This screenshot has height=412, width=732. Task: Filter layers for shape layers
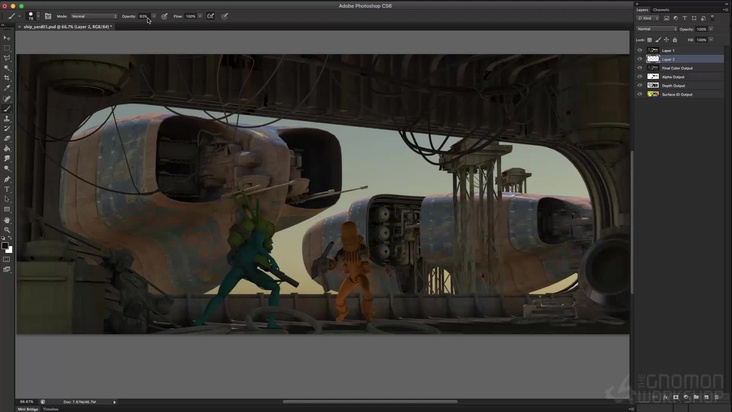(x=694, y=18)
